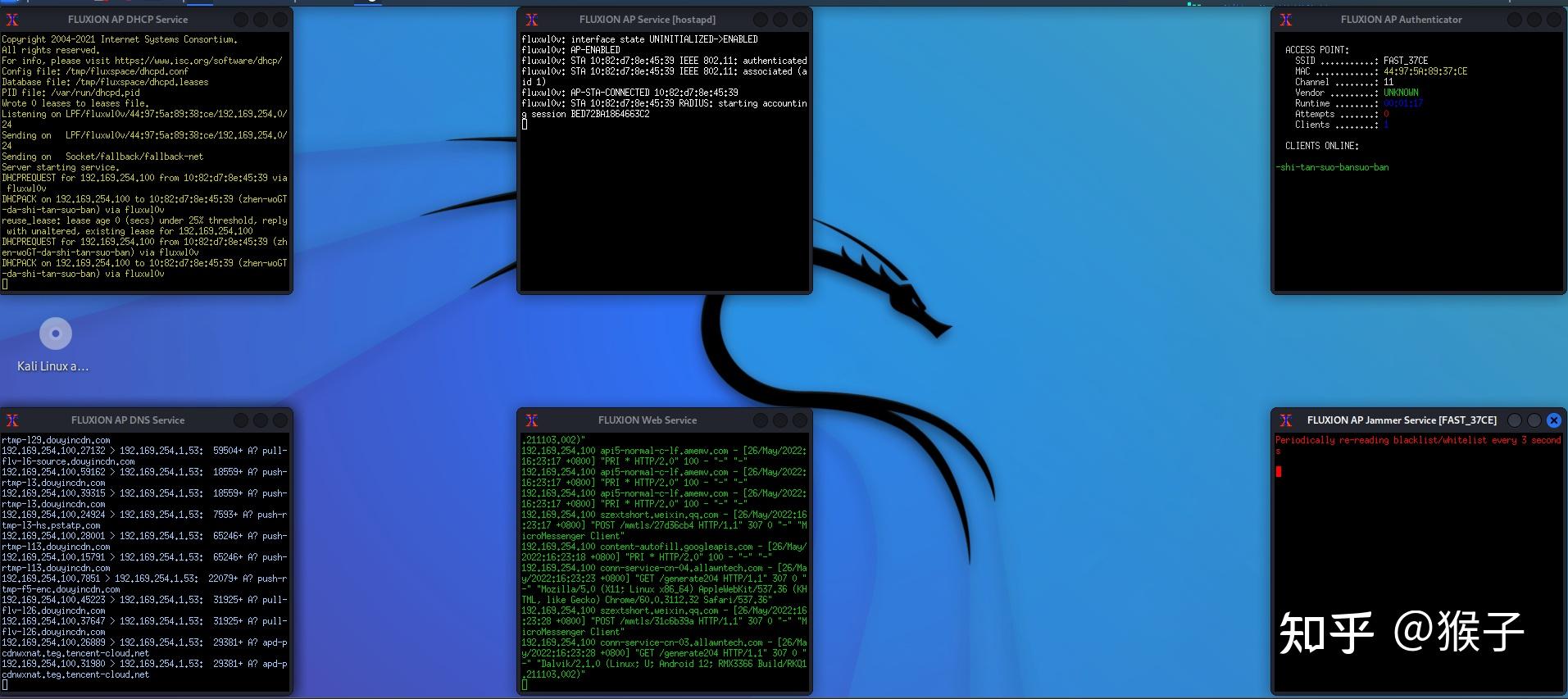Click the X icon in FLUXION AP DNS Service title bar
The width and height of the screenshot is (1568, 699).
pos(12,420)
